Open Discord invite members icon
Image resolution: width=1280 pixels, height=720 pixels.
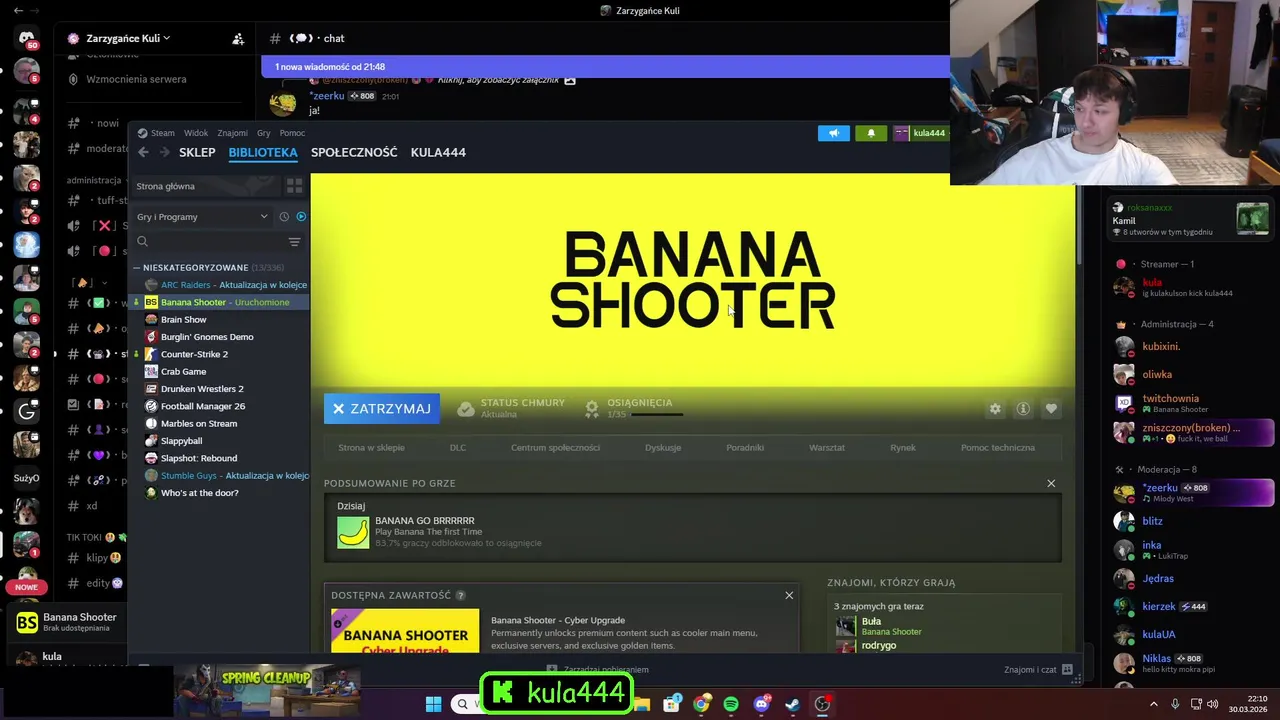238,39
